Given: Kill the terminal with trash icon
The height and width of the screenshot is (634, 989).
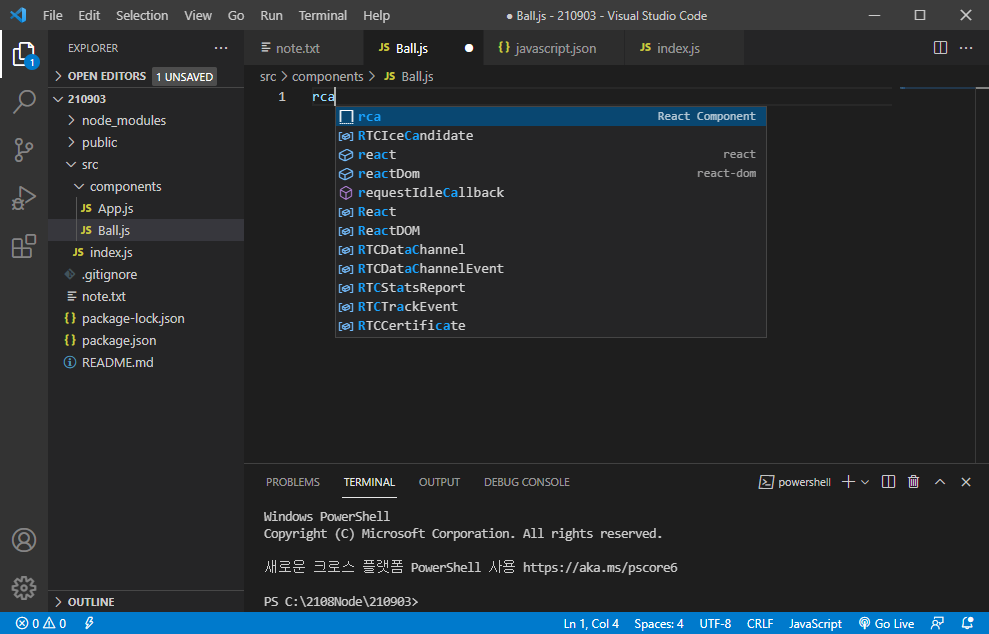Looking at the screenshot, I should pos(913,482).
